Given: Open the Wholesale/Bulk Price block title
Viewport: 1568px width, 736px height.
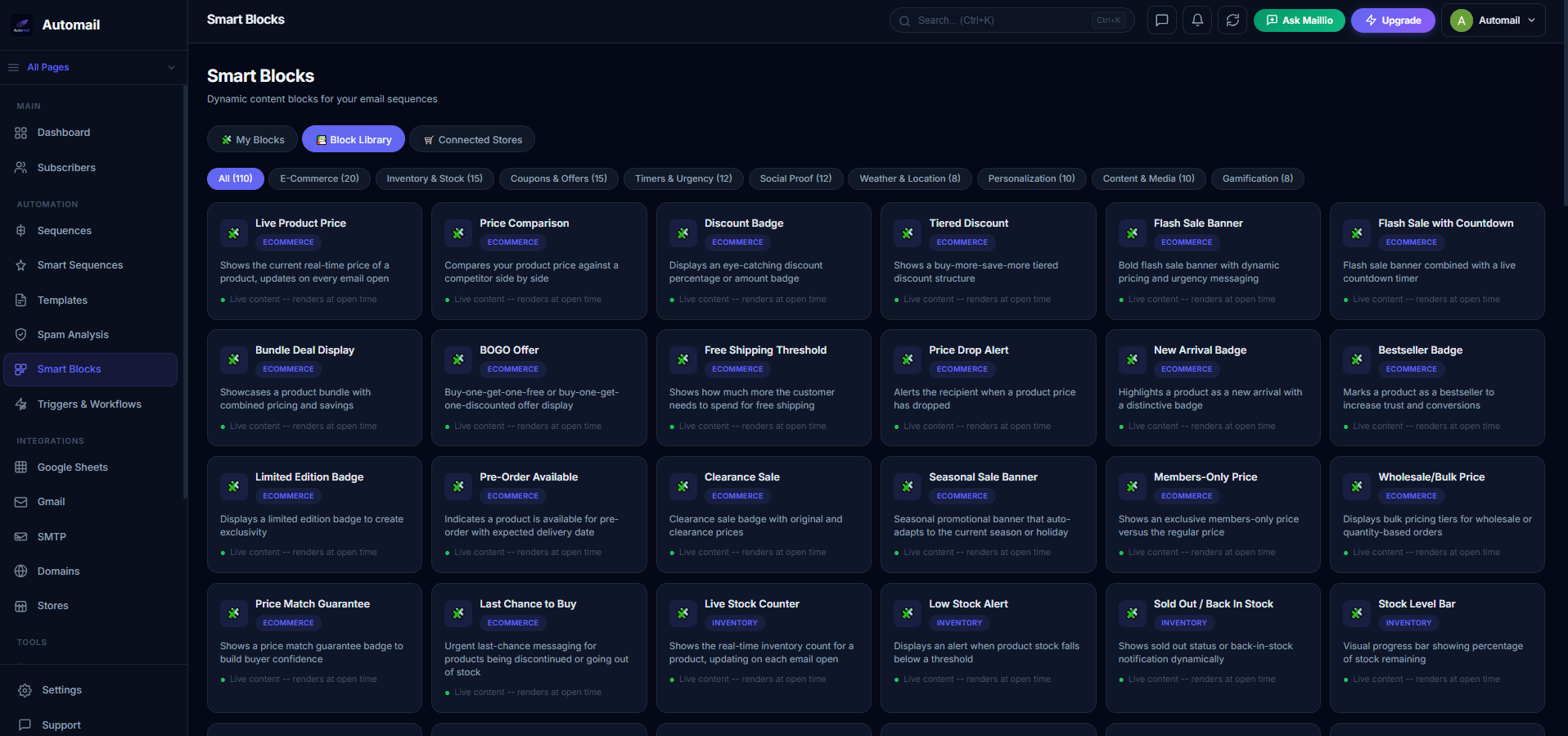Looking at the screenshot, I should click(x=1431, y=477).
